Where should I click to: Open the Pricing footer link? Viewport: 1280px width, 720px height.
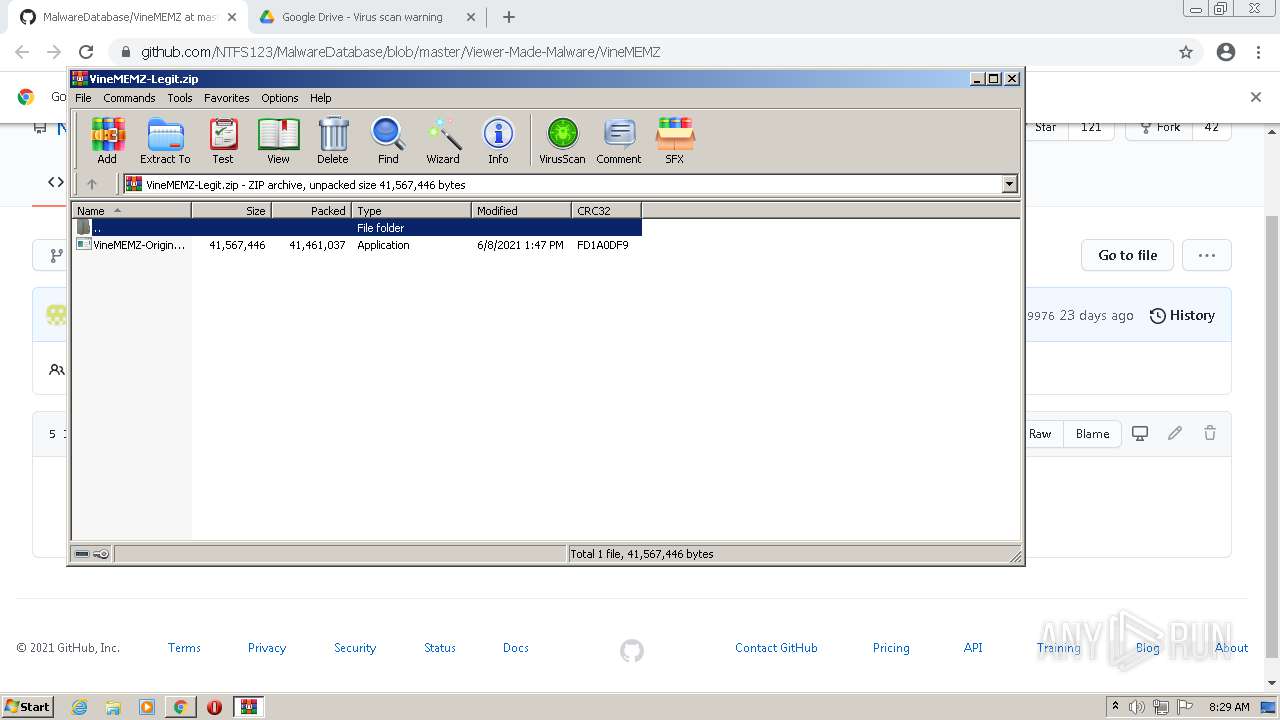pyautogui.click(x=891, y=648)
